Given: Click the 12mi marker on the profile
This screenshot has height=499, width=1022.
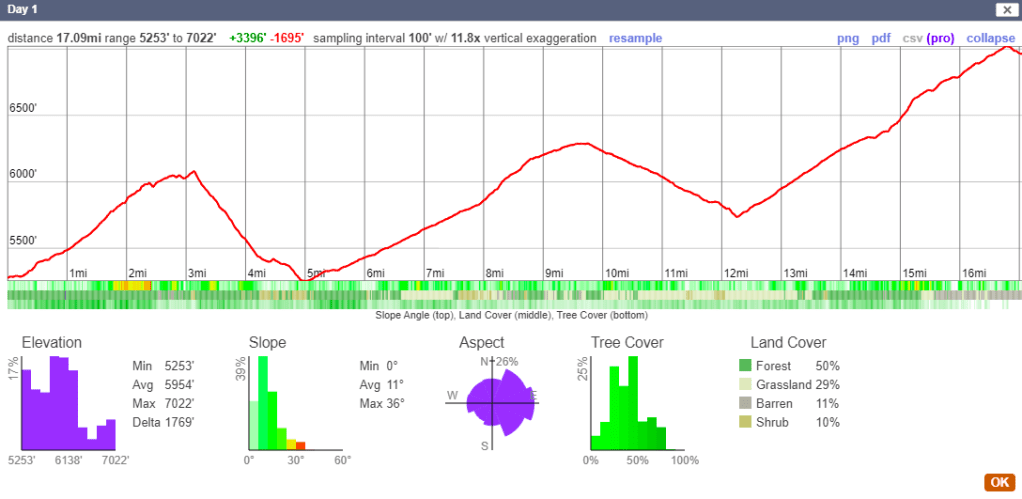Looking at the screenshot, I should tap(737, 273).
